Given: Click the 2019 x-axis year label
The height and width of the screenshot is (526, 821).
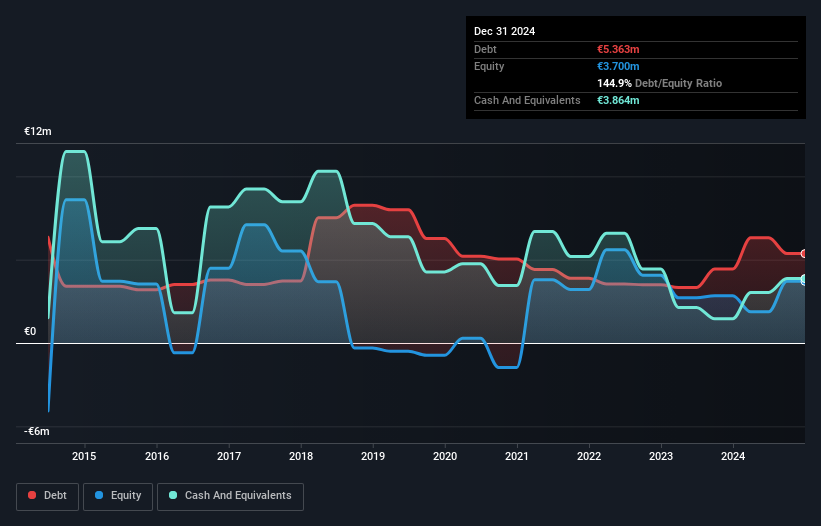Looking at the screenshot, I should (x=373, y=456).
